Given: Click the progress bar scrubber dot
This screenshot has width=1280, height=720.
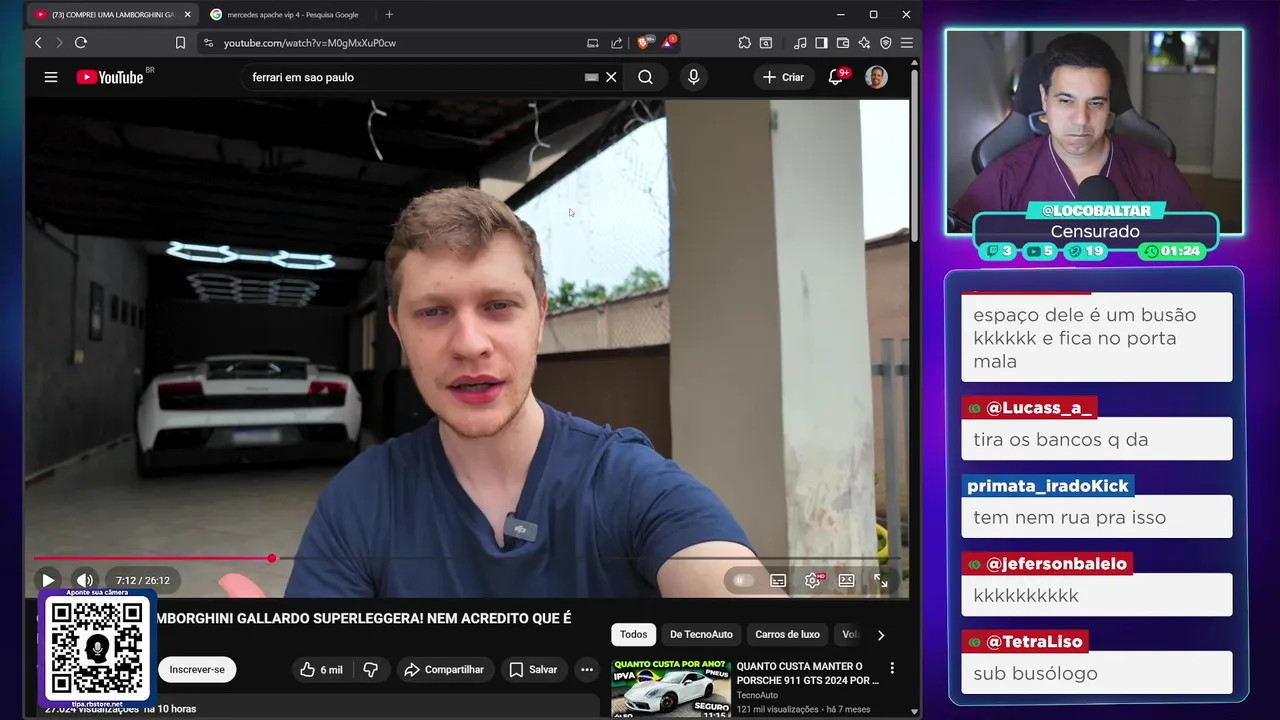Looking at the screenshot, I should [272, 558].
